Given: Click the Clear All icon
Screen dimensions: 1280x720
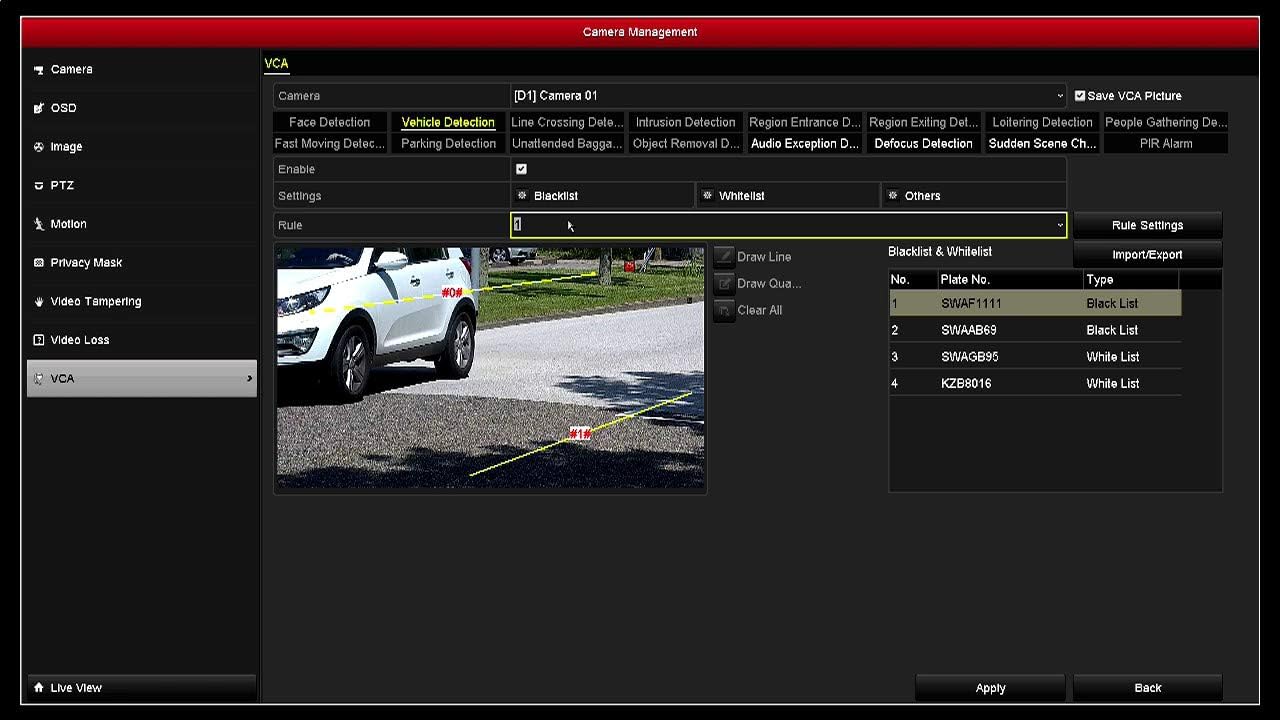Looking at the screenshot, I should point(724,310).
